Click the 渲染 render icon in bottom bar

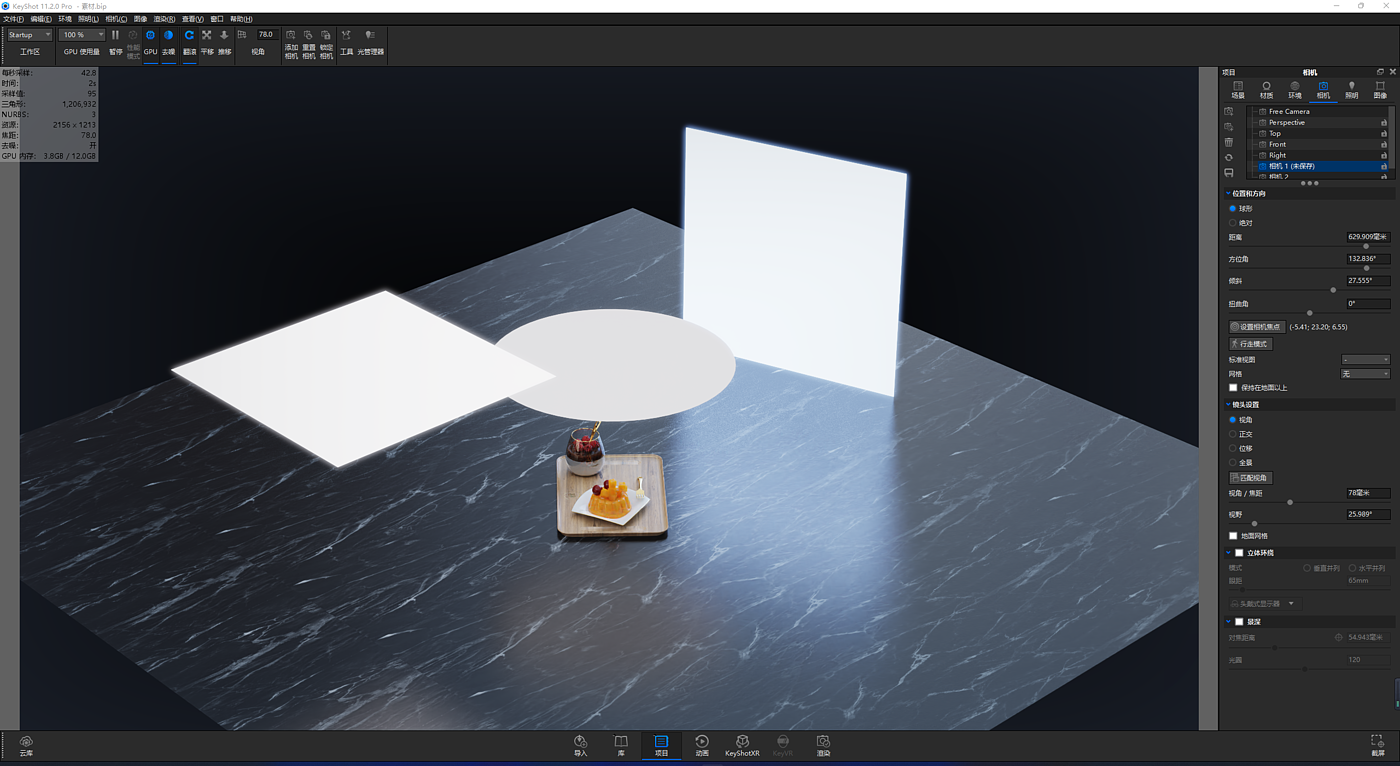(x=823, y=745)
